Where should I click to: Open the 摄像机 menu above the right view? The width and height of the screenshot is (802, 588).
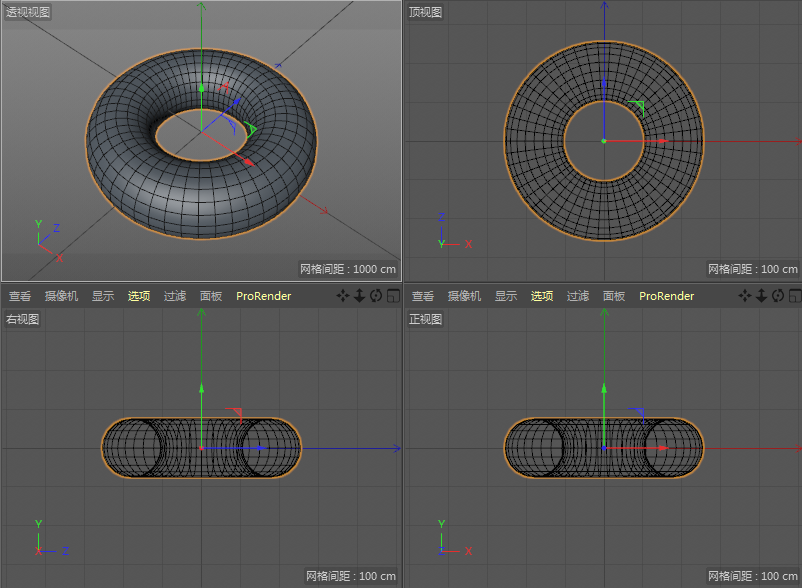point(61,296)
